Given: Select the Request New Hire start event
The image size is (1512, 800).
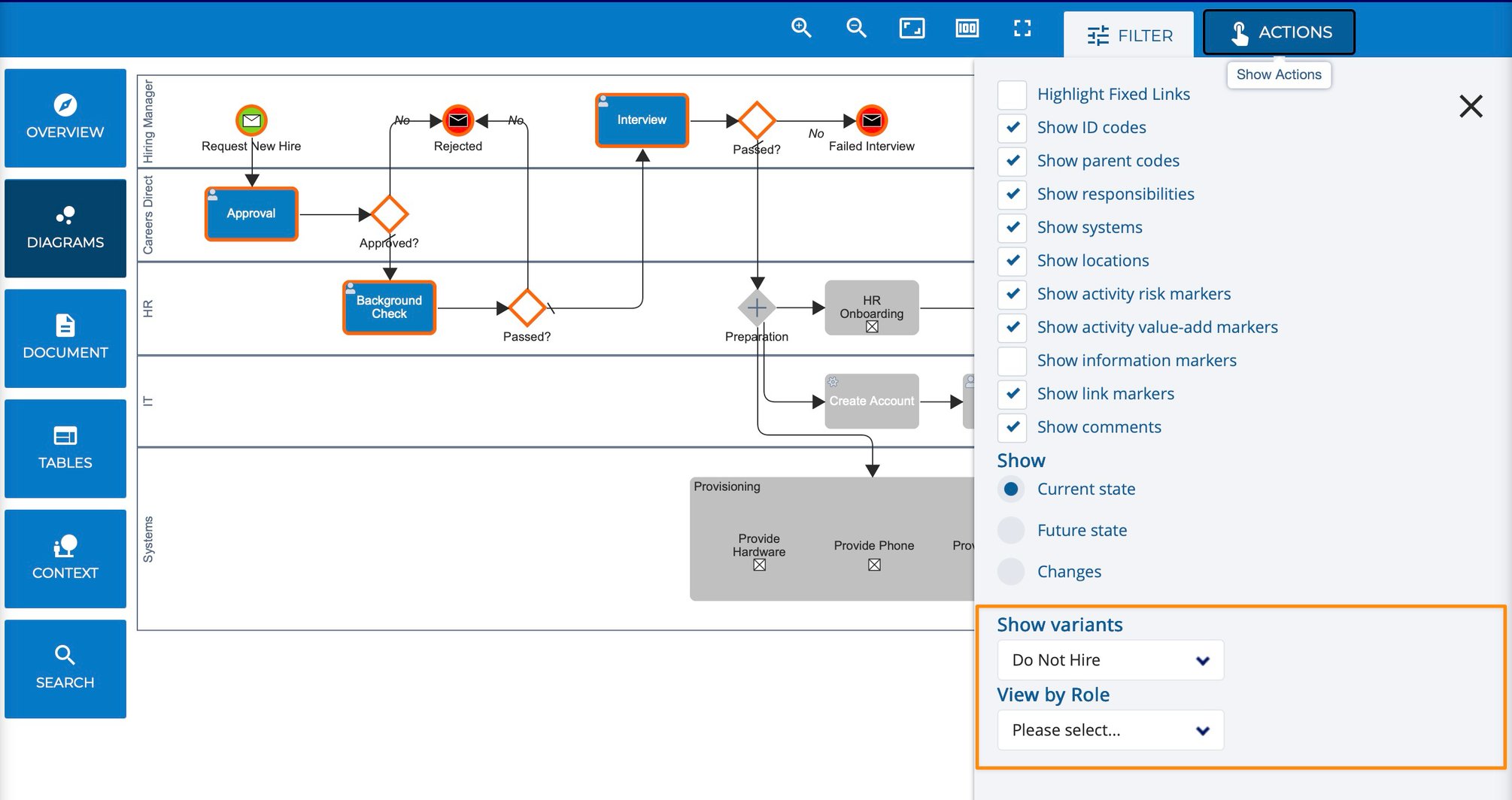Looking at the screenshot, I should click(x=251, y=120).
